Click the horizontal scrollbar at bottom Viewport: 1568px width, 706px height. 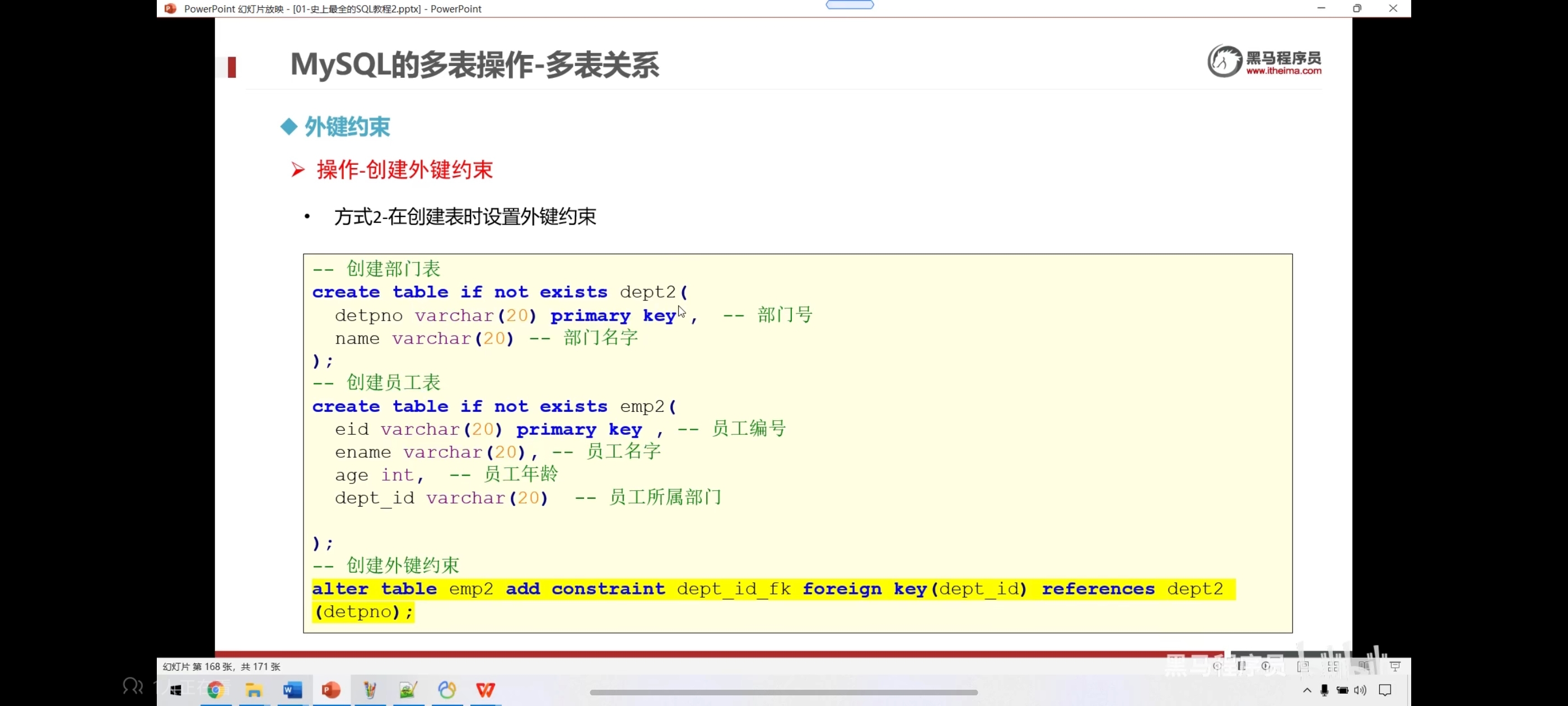(783, 693)
